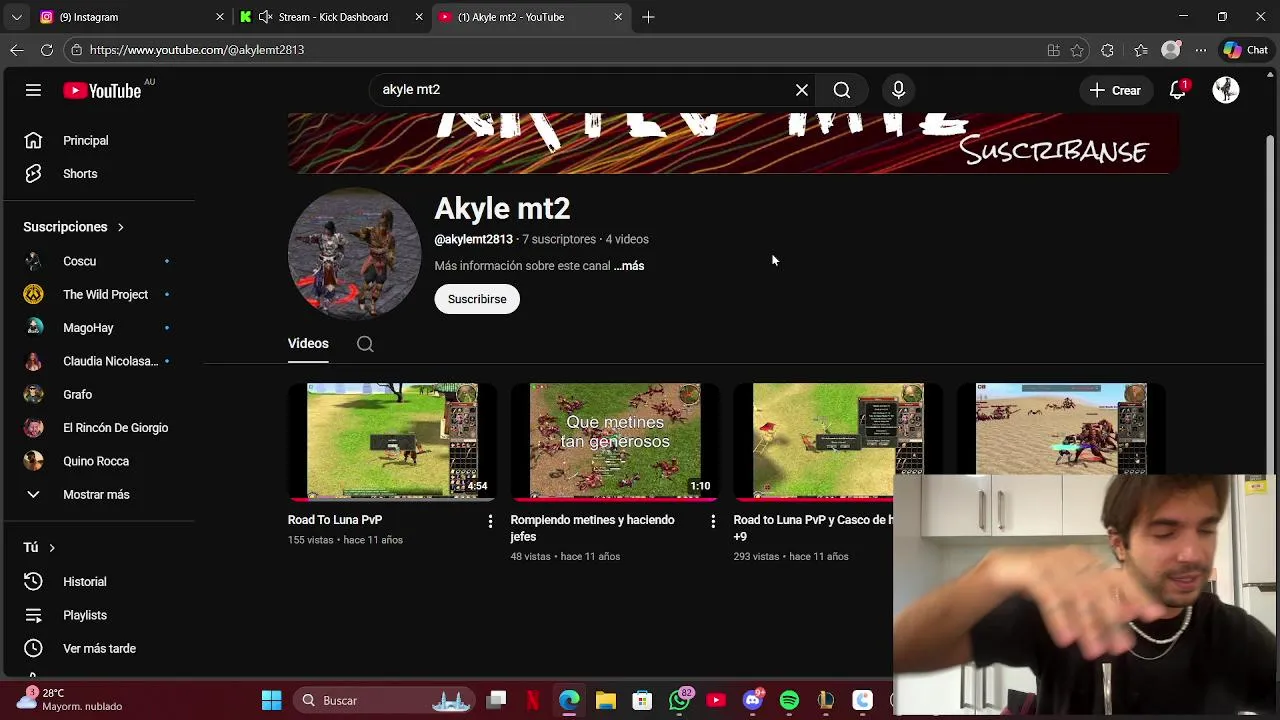Open options for Road To Luna PvP video

[490, 521]
